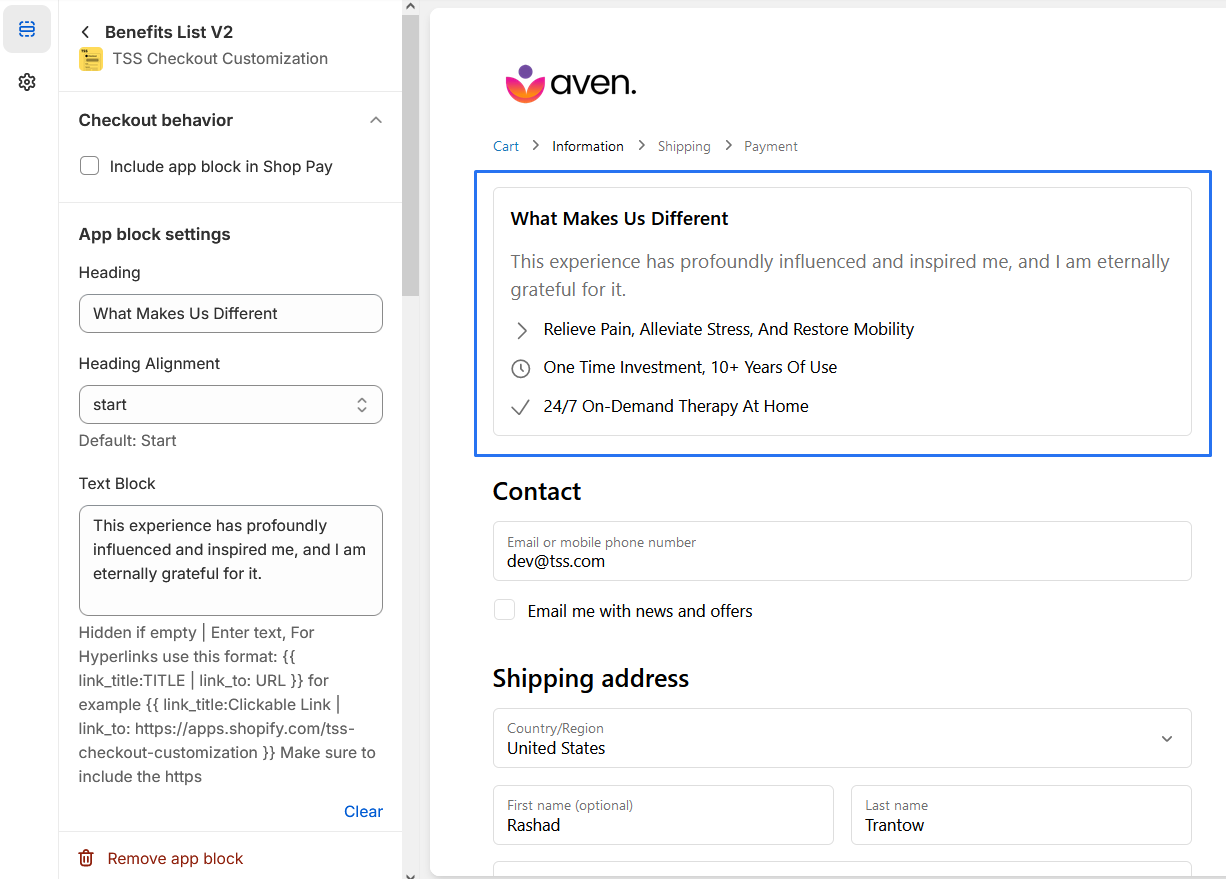This screenshot has width=1226, height=879.
Task: Go back using arrow beside Benefits List V2
Action: point(85,32)
